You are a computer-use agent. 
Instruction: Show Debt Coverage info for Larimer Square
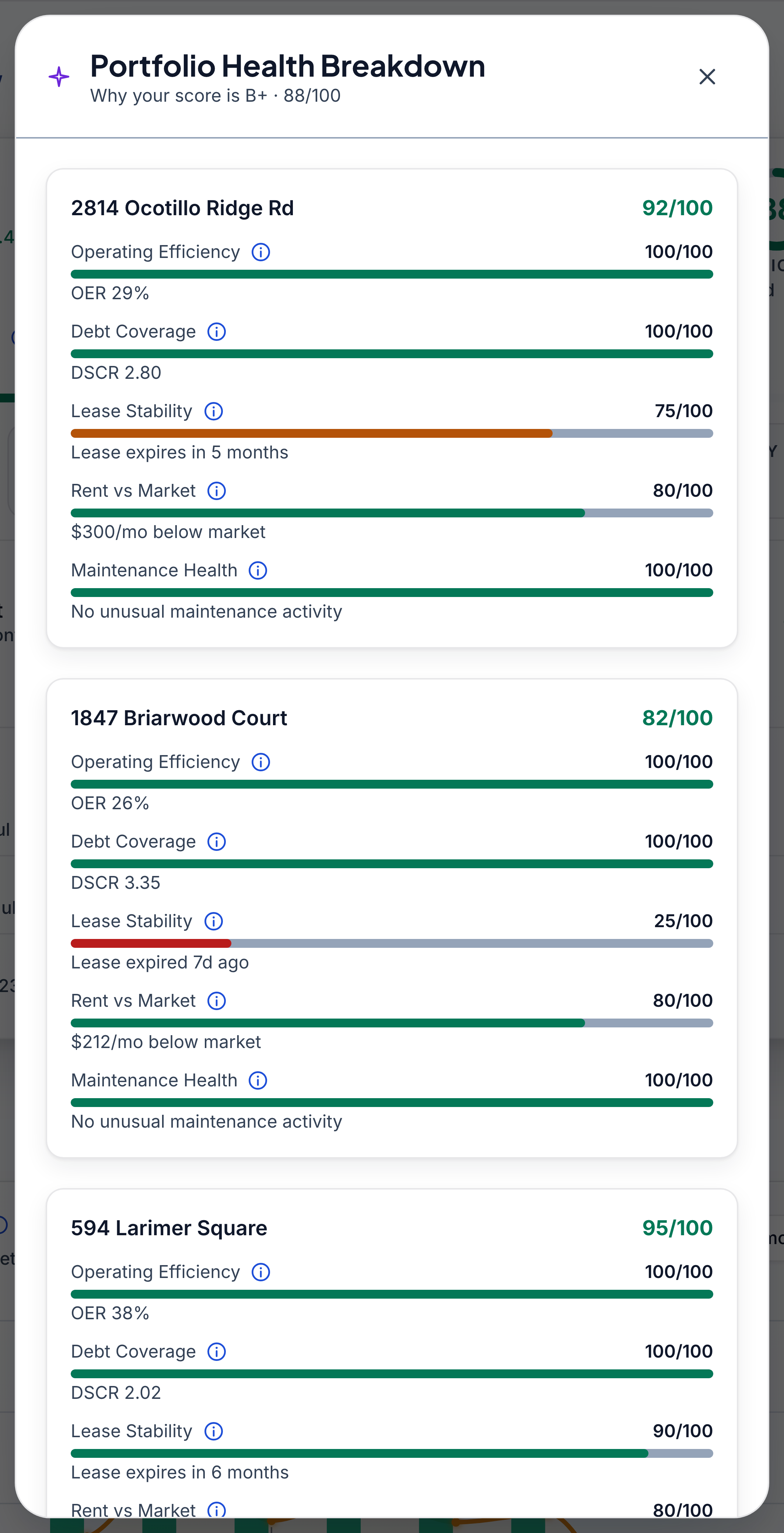(x=217, y=1352)
